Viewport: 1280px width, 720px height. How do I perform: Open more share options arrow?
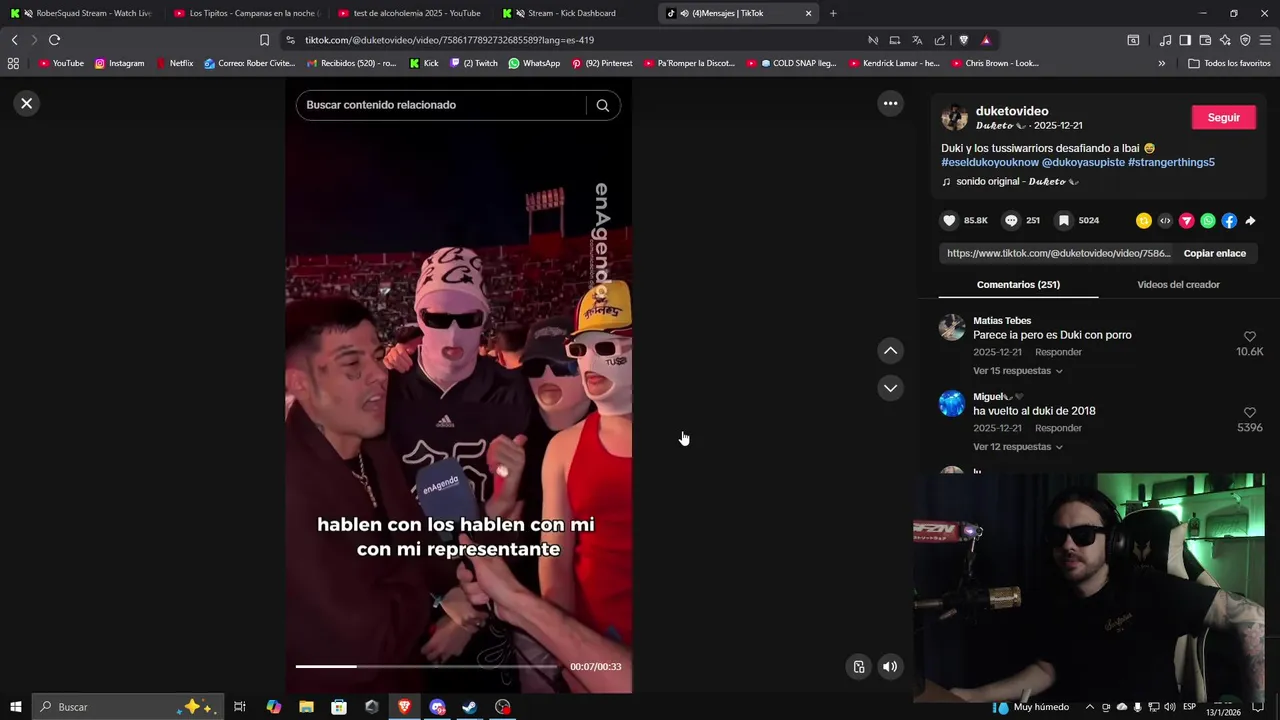(x=1250, y=220)
